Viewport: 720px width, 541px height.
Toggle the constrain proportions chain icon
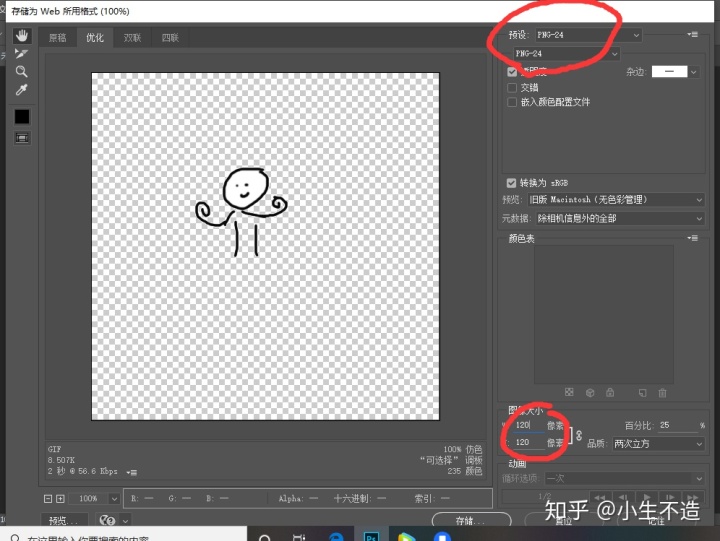coord(579,435)
